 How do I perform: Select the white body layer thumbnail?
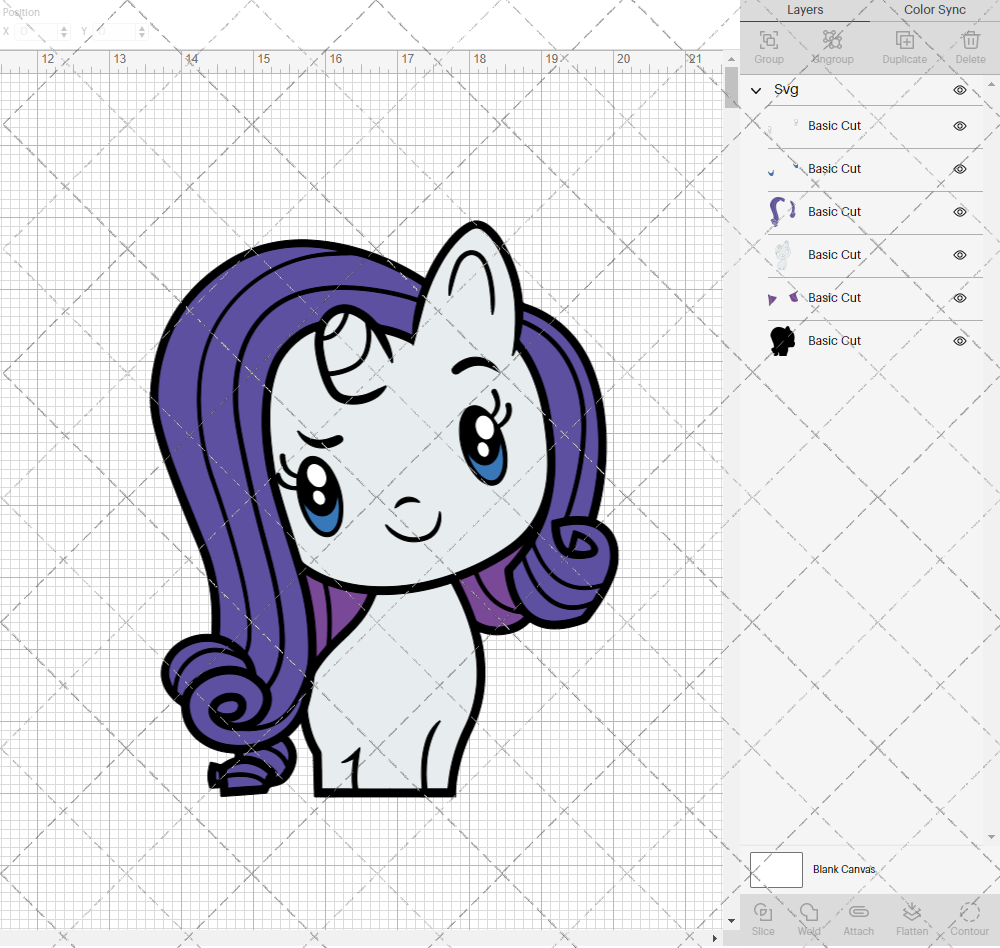pos(783,255)
